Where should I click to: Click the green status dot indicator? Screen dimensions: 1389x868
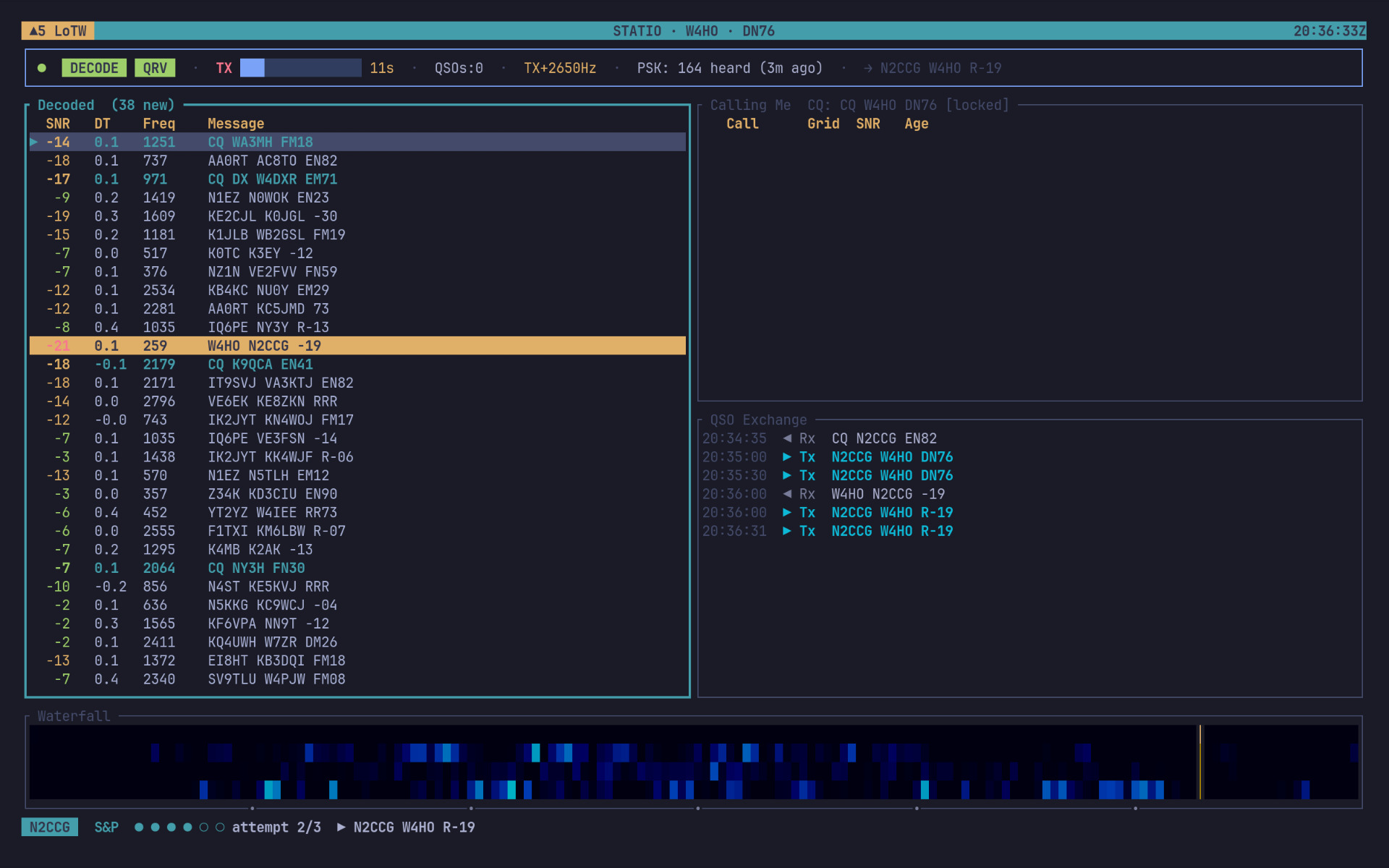point(42,68)
